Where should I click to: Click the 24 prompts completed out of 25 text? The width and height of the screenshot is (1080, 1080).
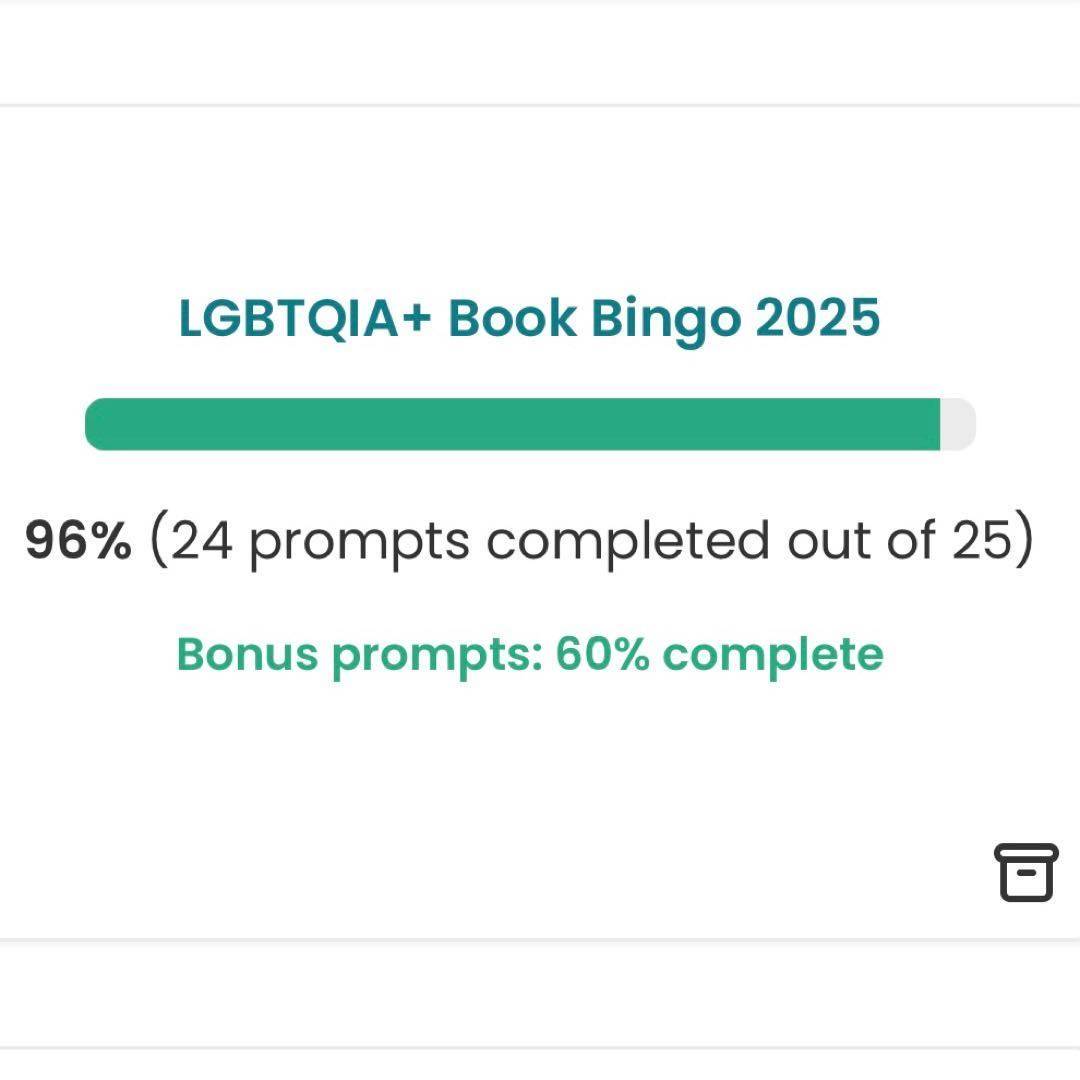coord(592,541)
